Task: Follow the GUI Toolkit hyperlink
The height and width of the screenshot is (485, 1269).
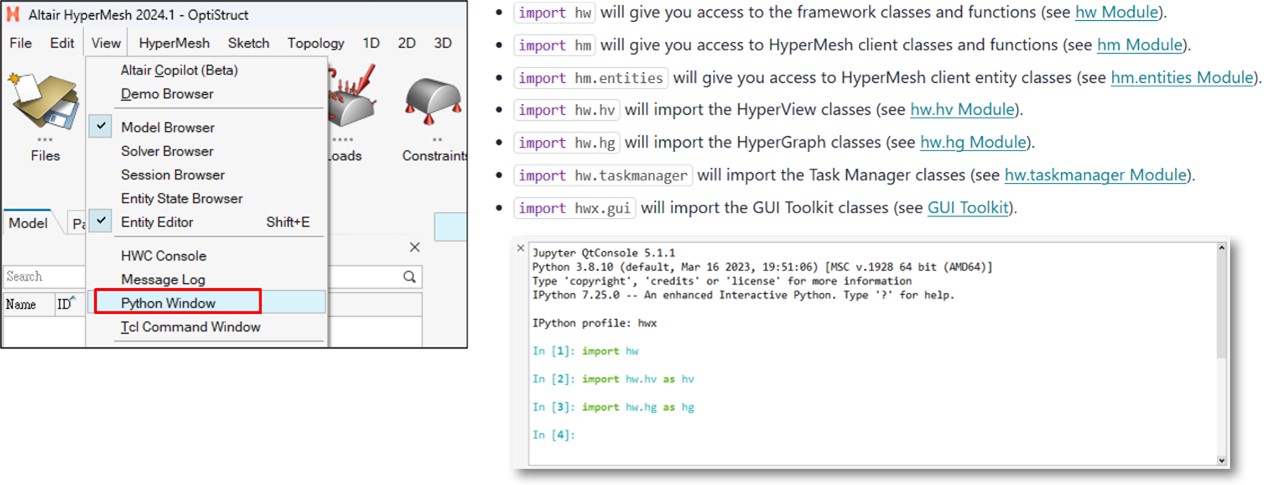Action: point(970,208)
